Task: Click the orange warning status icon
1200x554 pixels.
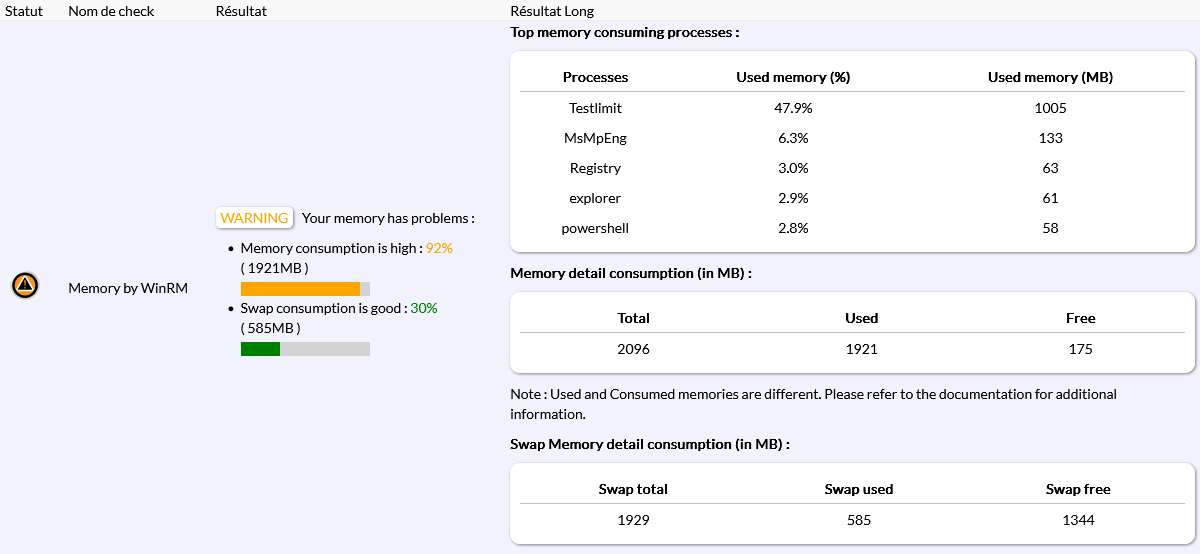Action: coord(25,286)
